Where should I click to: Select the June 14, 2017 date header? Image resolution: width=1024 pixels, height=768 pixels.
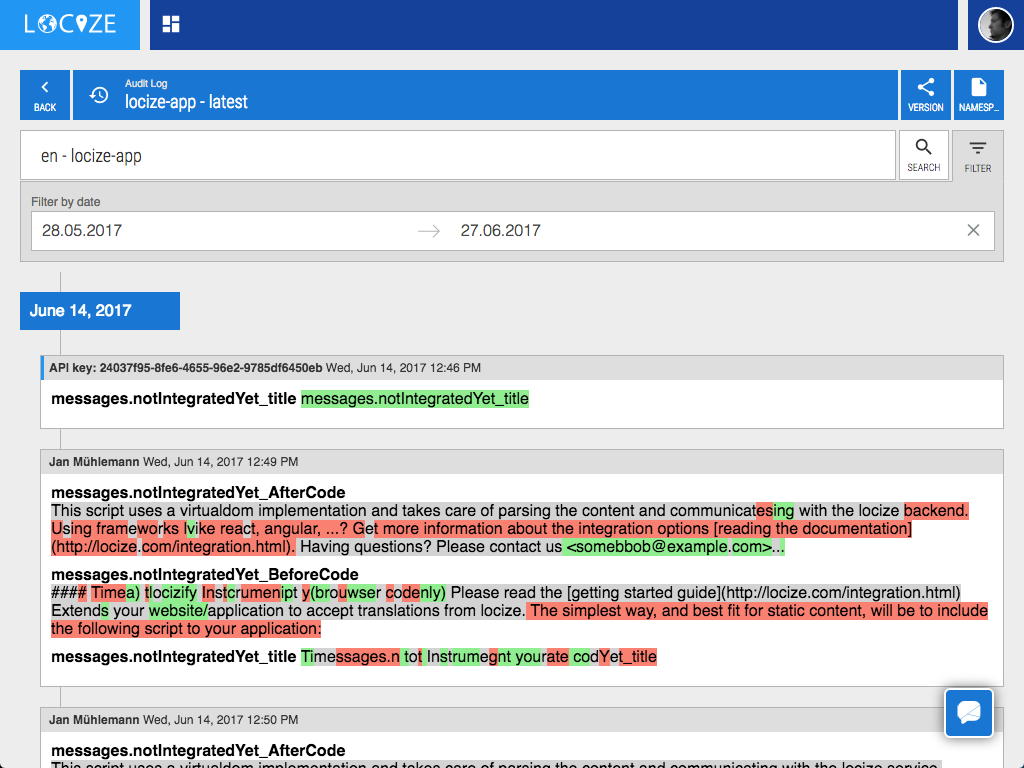pos(100,311)
